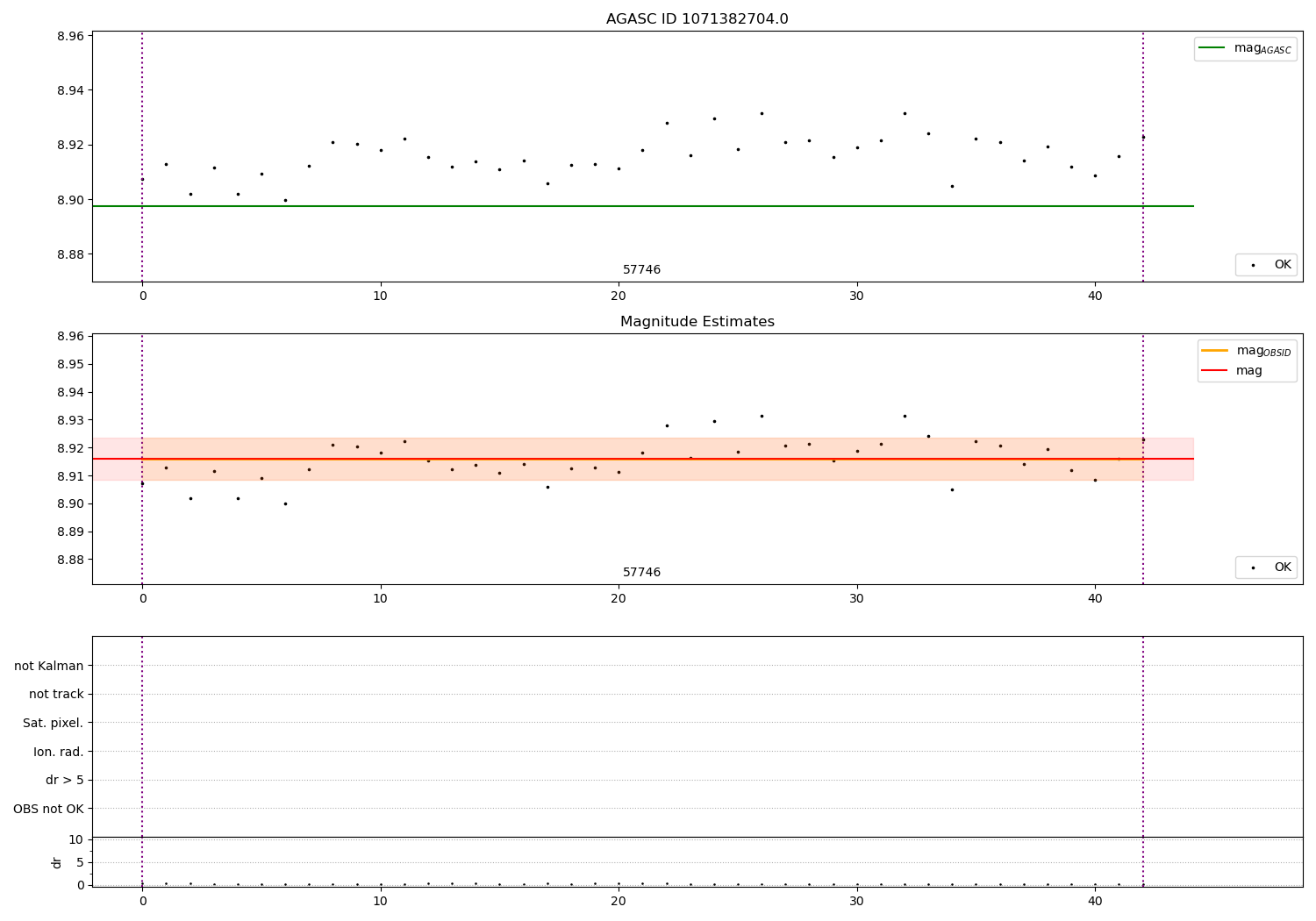The width and height of the screenshot is (1316, 921).
Task: Click the Magnitude Estimates title
Action: click(x=697, y=322)
